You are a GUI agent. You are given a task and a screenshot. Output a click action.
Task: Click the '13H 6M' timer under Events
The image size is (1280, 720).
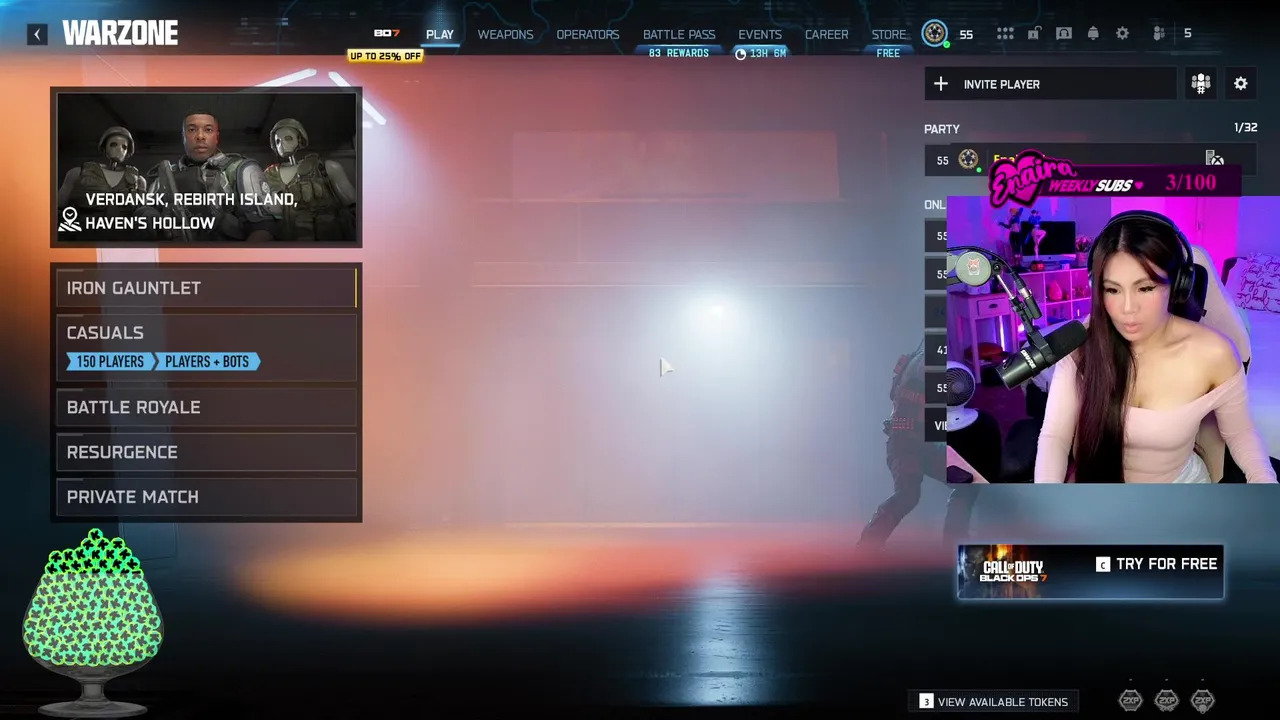761,53
